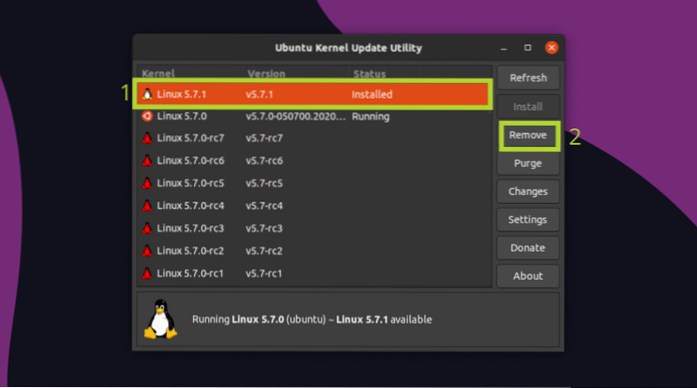Screen dimensions: 697x388
Task: Close the Ubuntu Kernel Update Utility window
Action: pyautogui.click(x=552, y=48)
